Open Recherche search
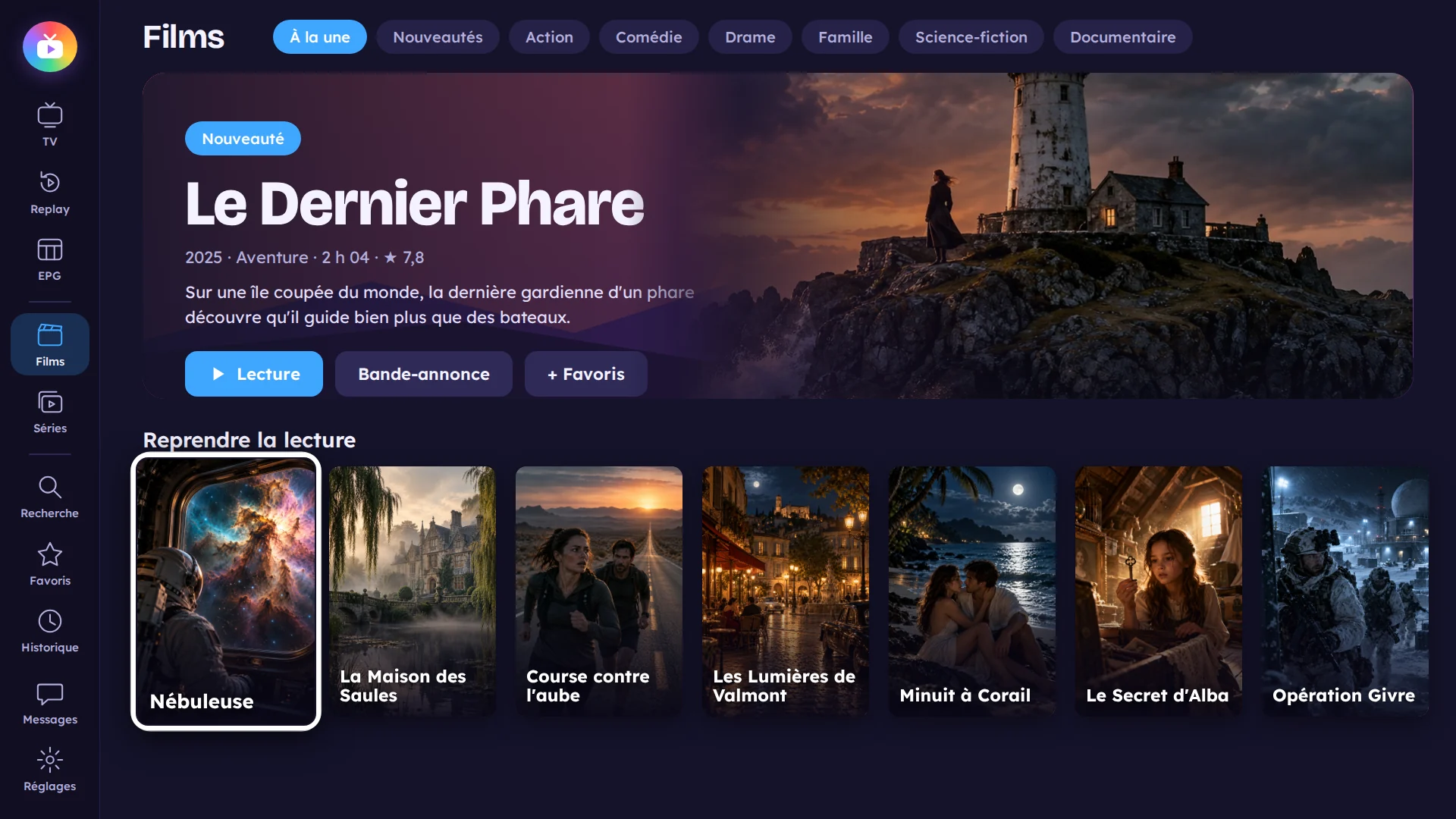The height and width of the screenshot is (819, 1456). (x=50, y=497)
